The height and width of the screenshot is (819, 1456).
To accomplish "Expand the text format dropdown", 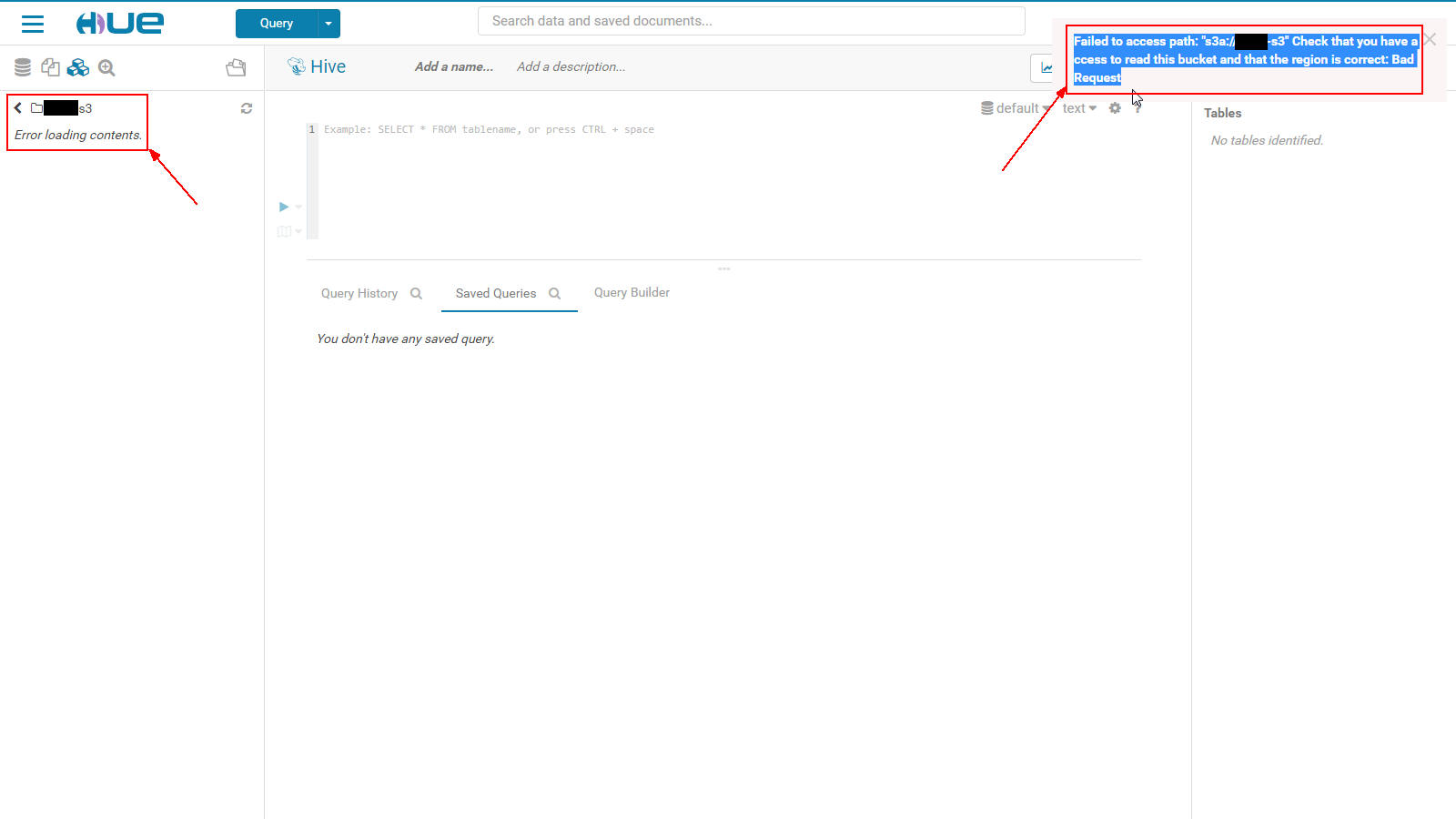I will [x=1078, y=107].
